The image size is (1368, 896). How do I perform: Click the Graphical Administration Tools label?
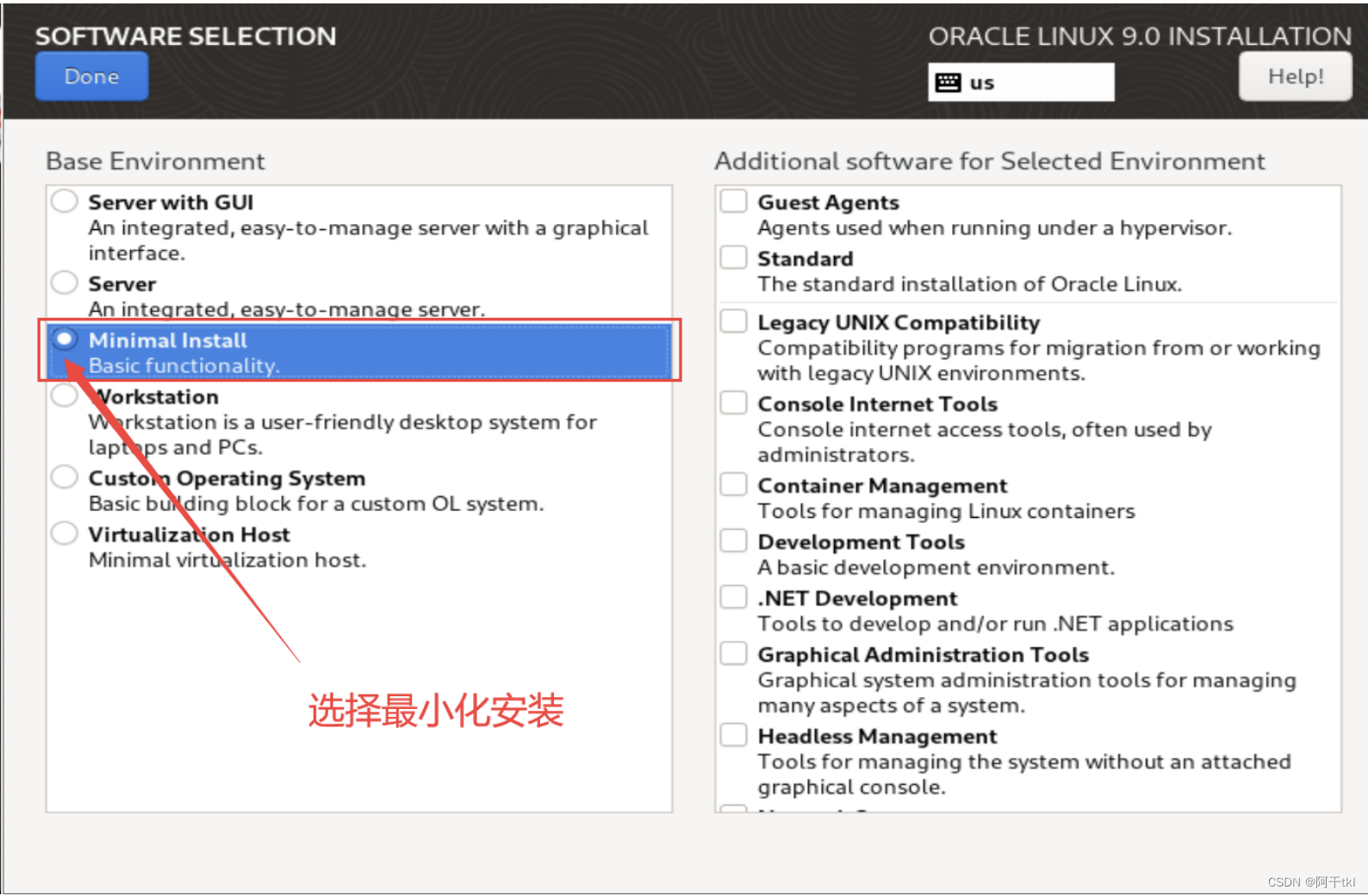[x=923, y=655]
